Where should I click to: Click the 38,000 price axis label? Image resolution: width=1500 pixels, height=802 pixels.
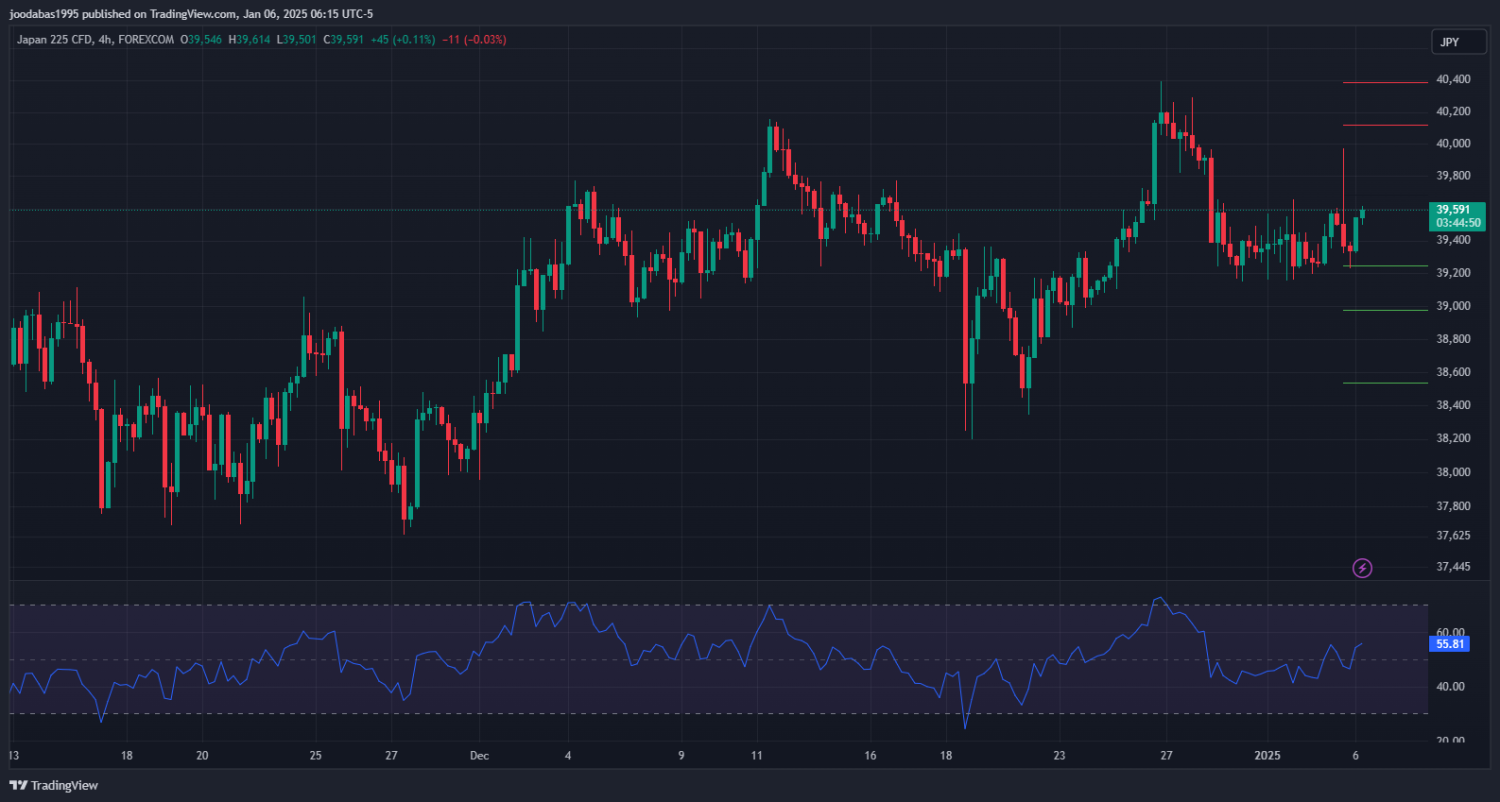click(x=1453, y=472)
